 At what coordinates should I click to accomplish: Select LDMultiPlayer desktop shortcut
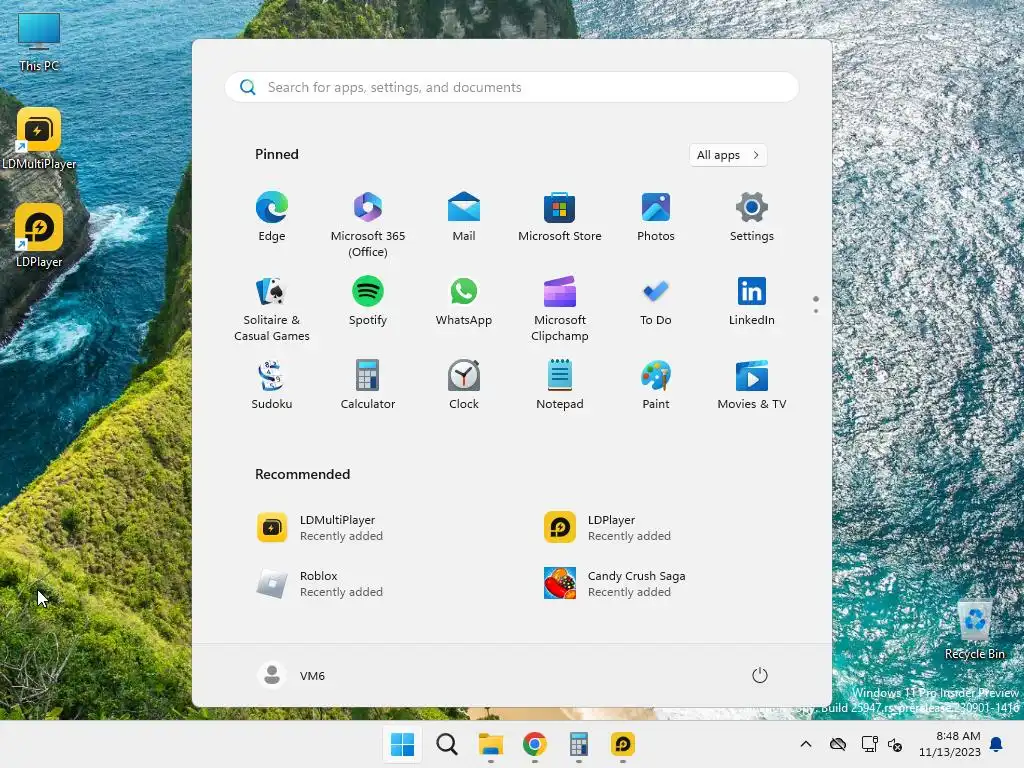[39, 138]
